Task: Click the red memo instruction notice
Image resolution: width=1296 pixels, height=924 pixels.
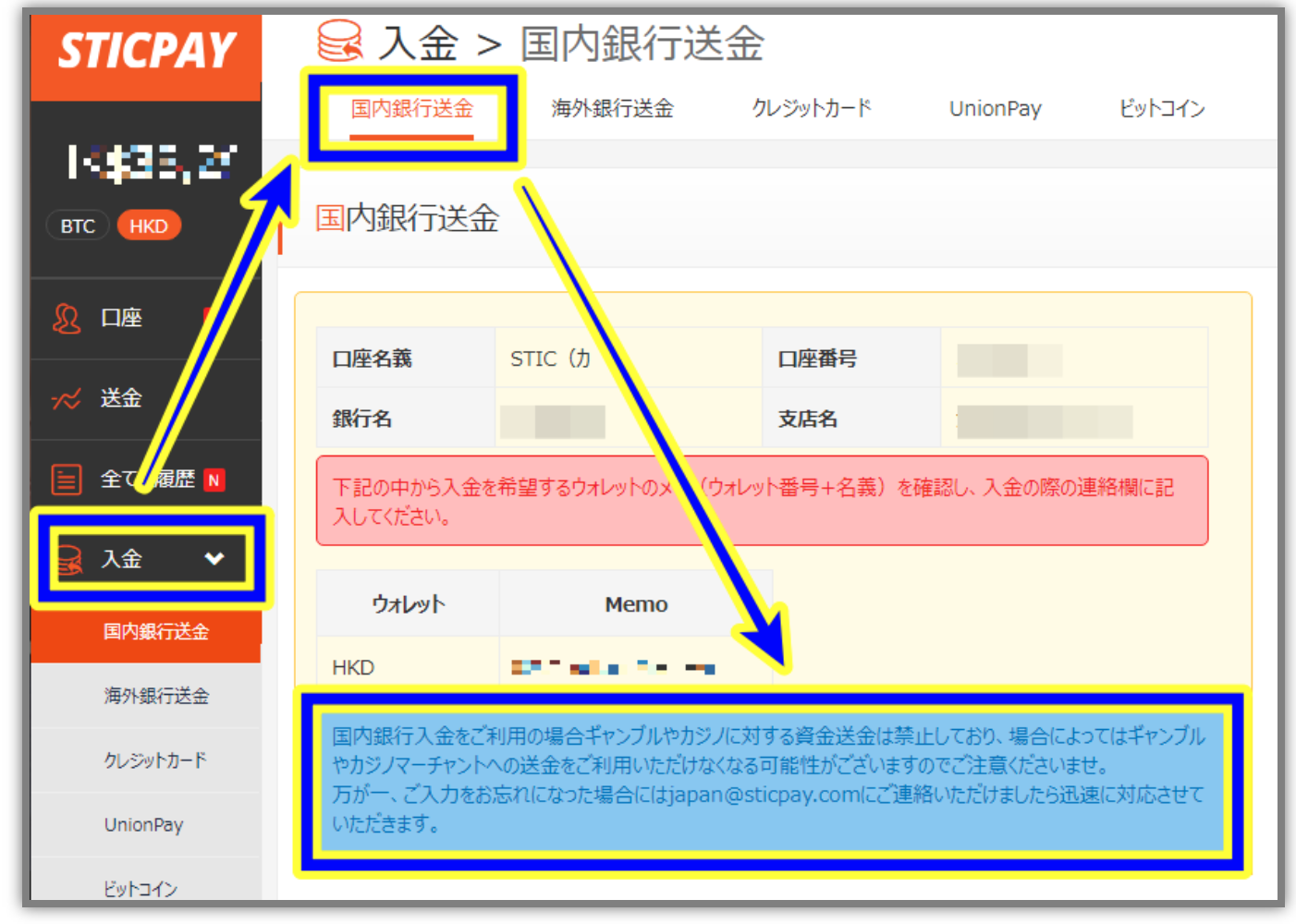Action: tap(763, 501)
